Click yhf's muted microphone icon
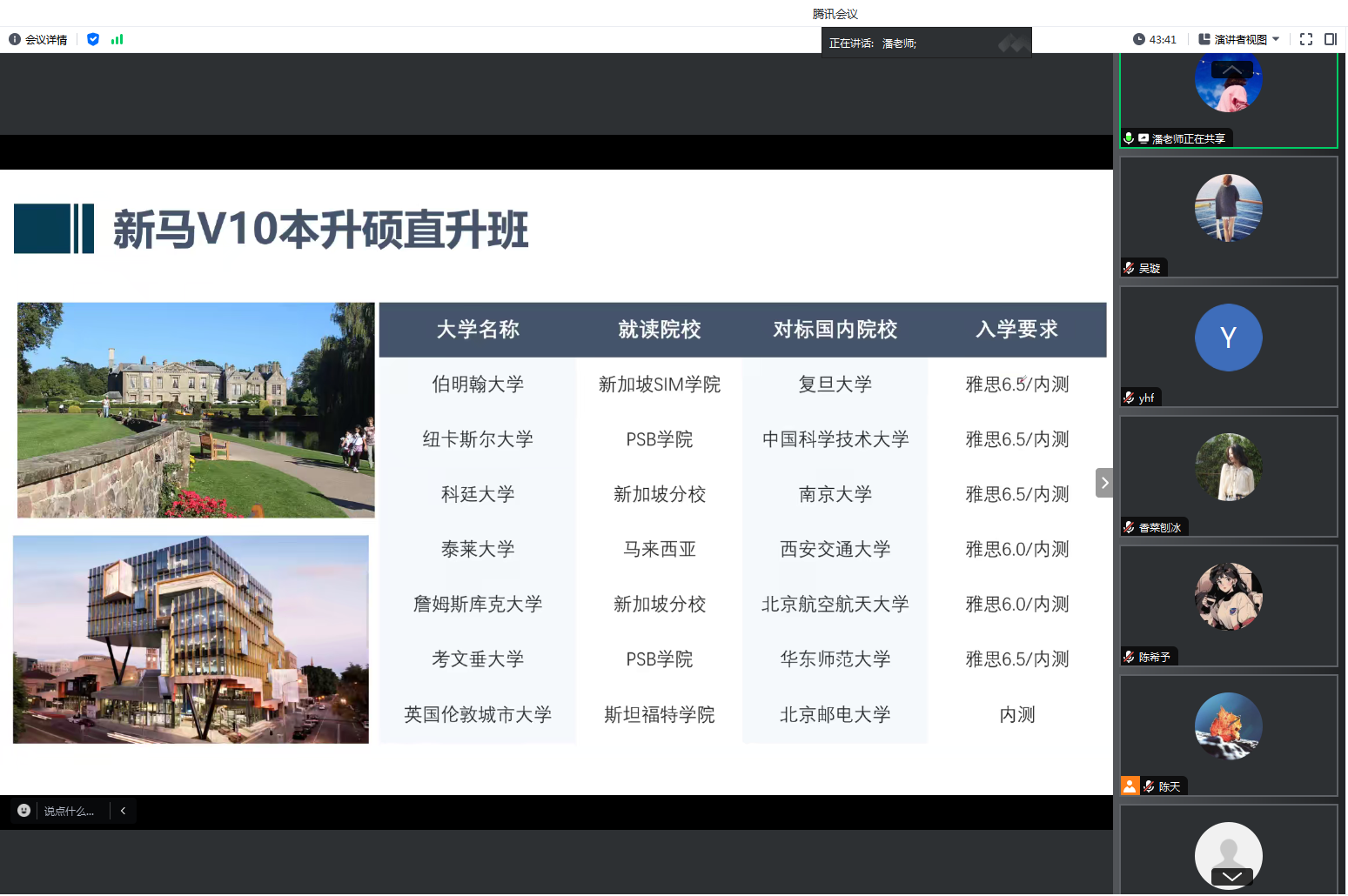Screen dimensions: 1348x896 [1129, 398]
